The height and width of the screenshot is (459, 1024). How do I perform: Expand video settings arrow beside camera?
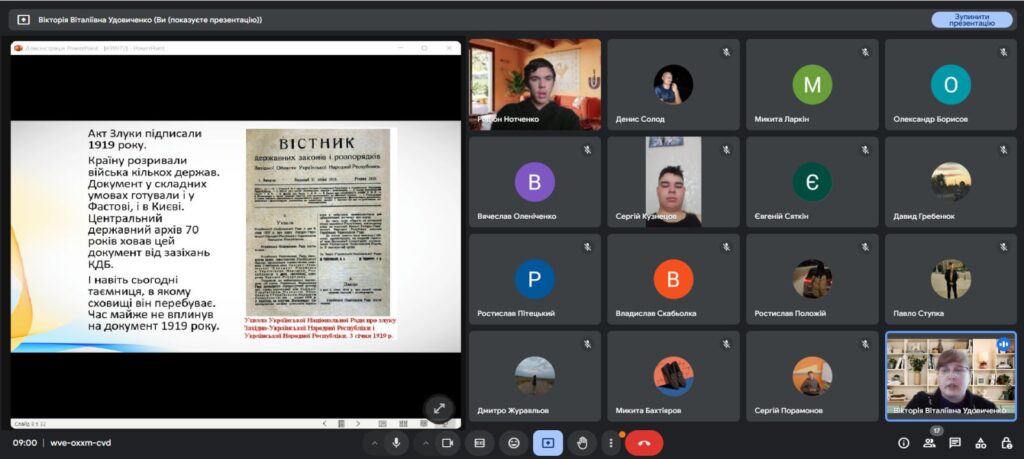(425, 442)
